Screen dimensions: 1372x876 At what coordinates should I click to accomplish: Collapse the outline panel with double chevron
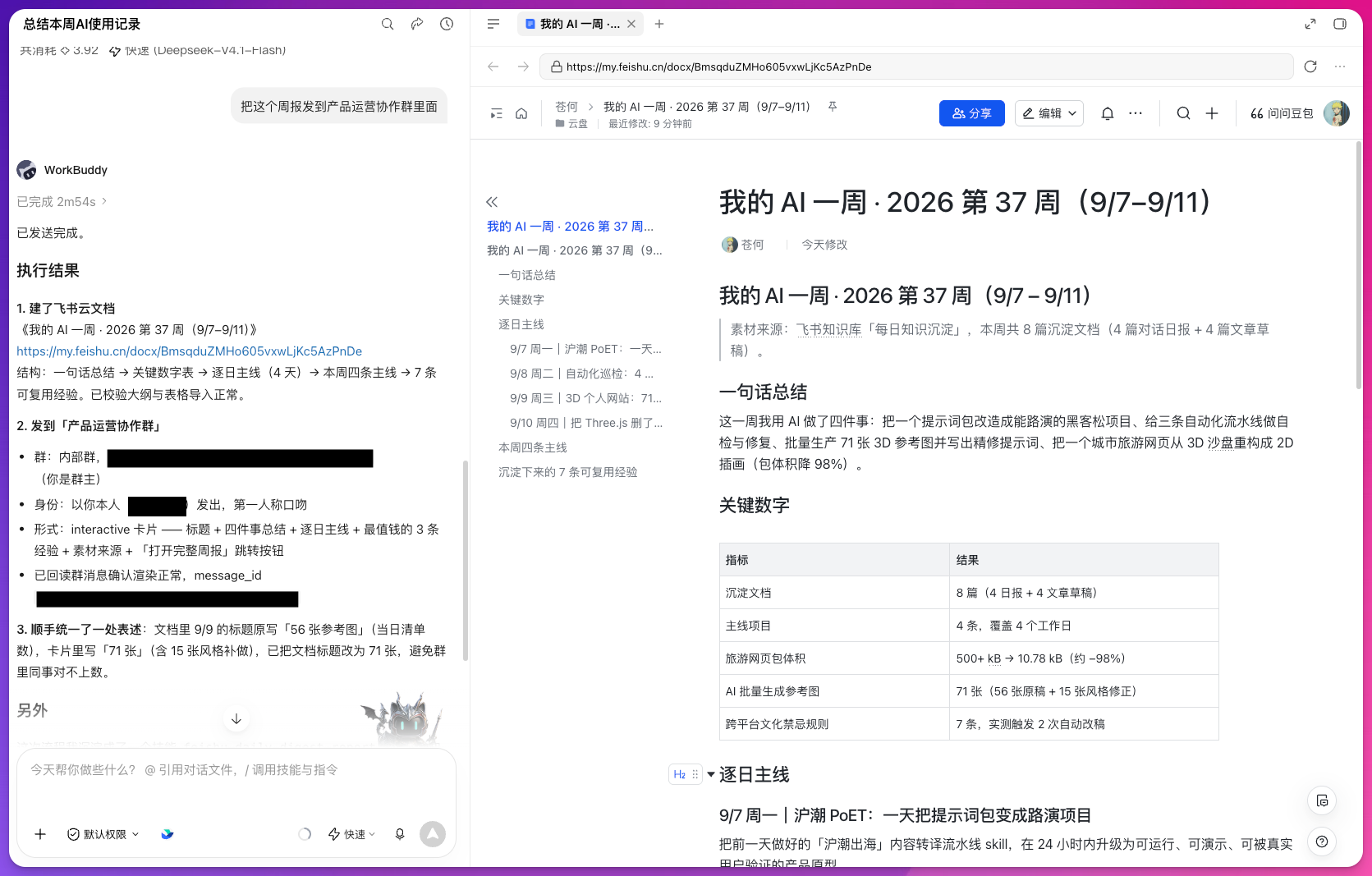click(x=492, y=202)
